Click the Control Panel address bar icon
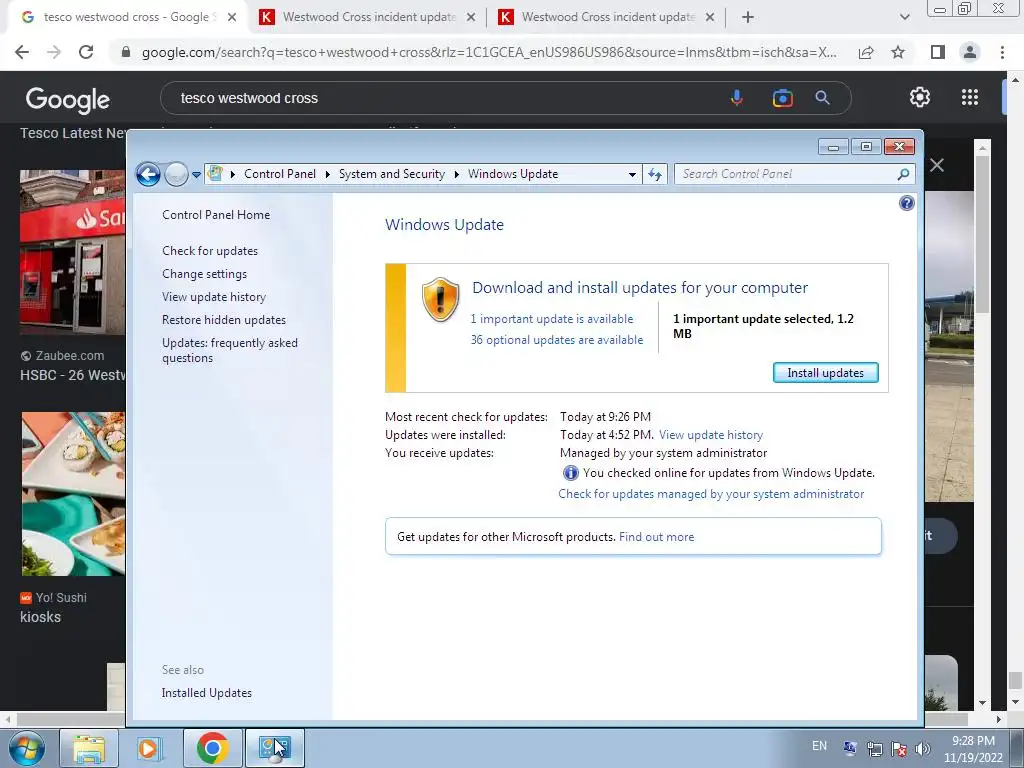The height and width of the screenshot is (768, 1024). pos(215,174)
